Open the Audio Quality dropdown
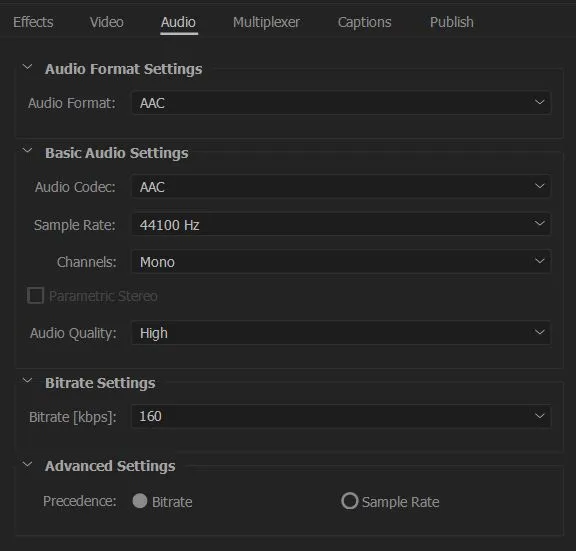The image size is (576, 551). click(x=341, y=333)
